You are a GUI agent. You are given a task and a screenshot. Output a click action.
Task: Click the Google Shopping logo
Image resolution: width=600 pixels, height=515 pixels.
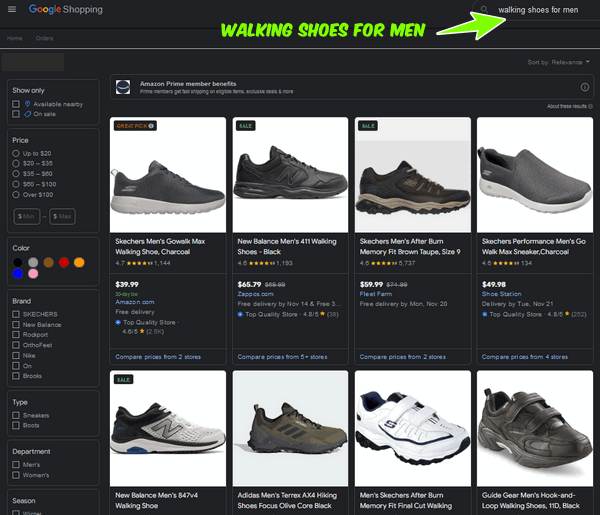[65, 9]
